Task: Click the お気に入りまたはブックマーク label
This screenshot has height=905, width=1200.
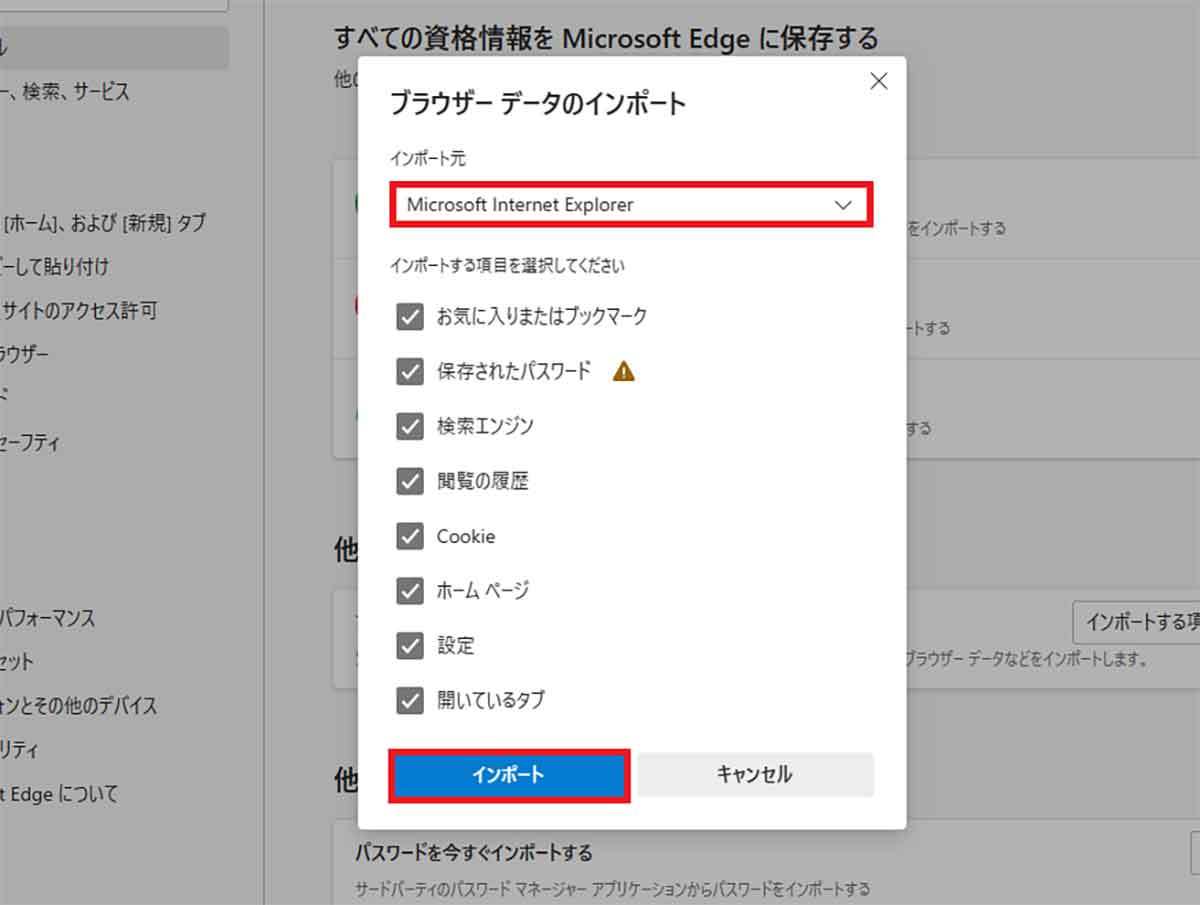Action: 542,317
